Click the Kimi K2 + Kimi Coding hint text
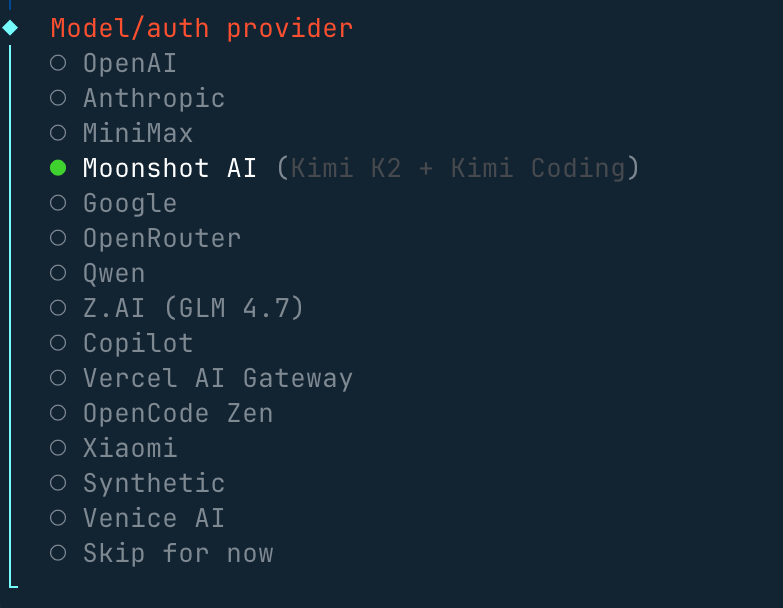 point(458,168)
